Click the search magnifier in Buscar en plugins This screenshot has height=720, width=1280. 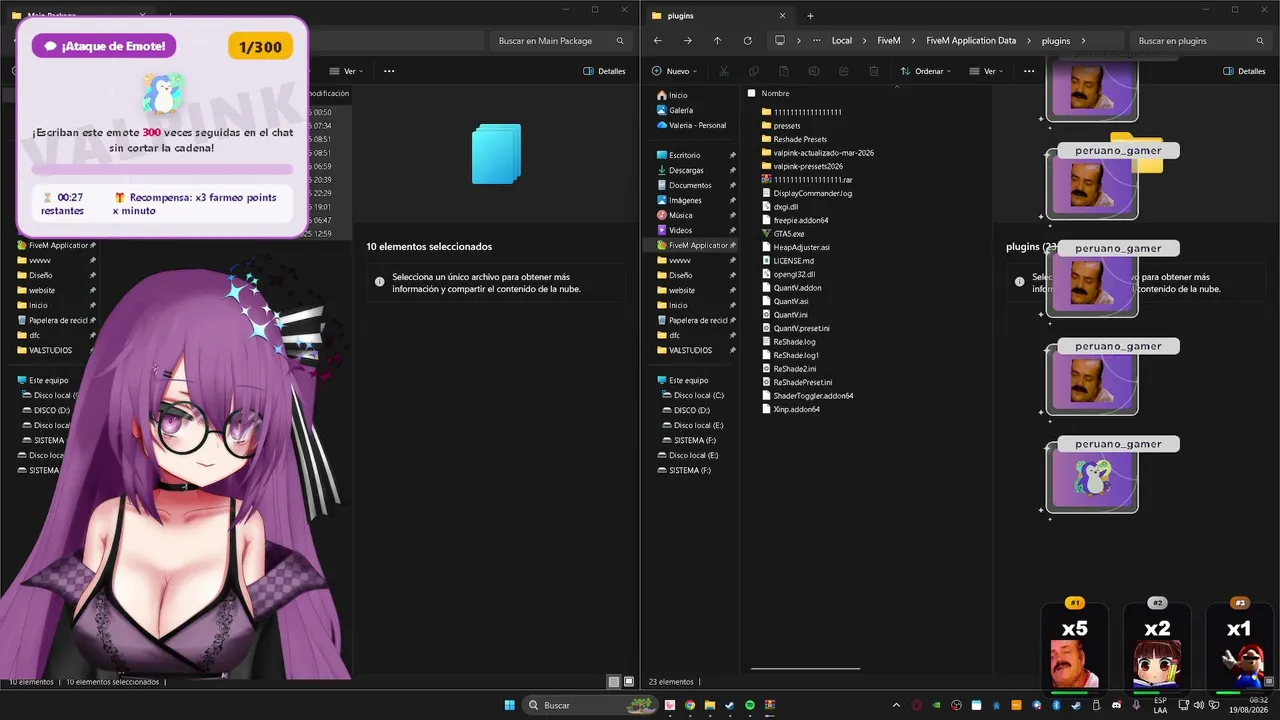[x=1260, y=41]
